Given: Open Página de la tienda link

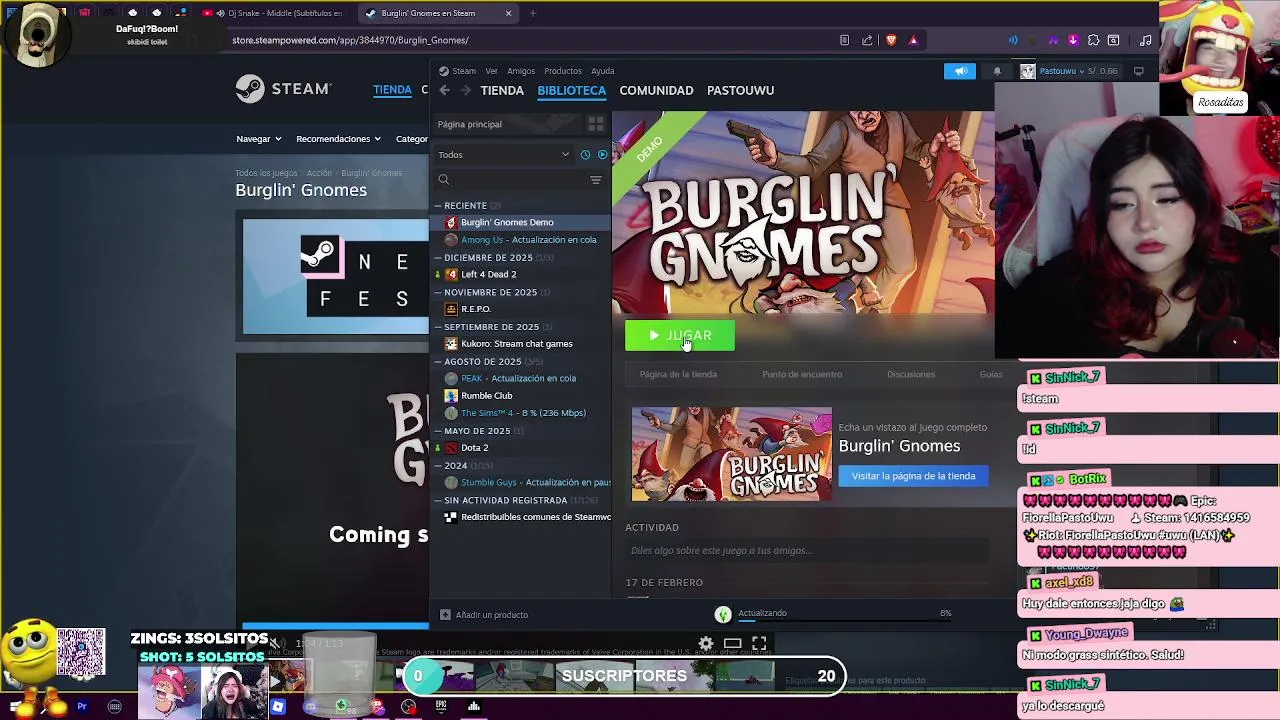Looking at the screenshot, I should point(678,374).
